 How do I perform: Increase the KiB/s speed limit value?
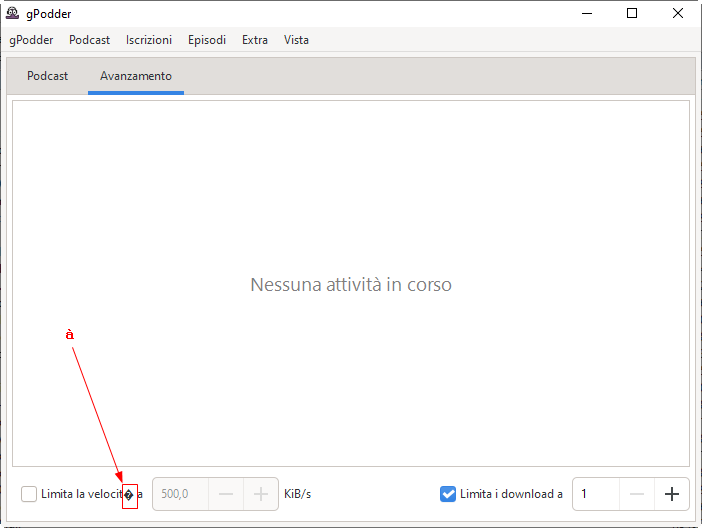[261, 494]
